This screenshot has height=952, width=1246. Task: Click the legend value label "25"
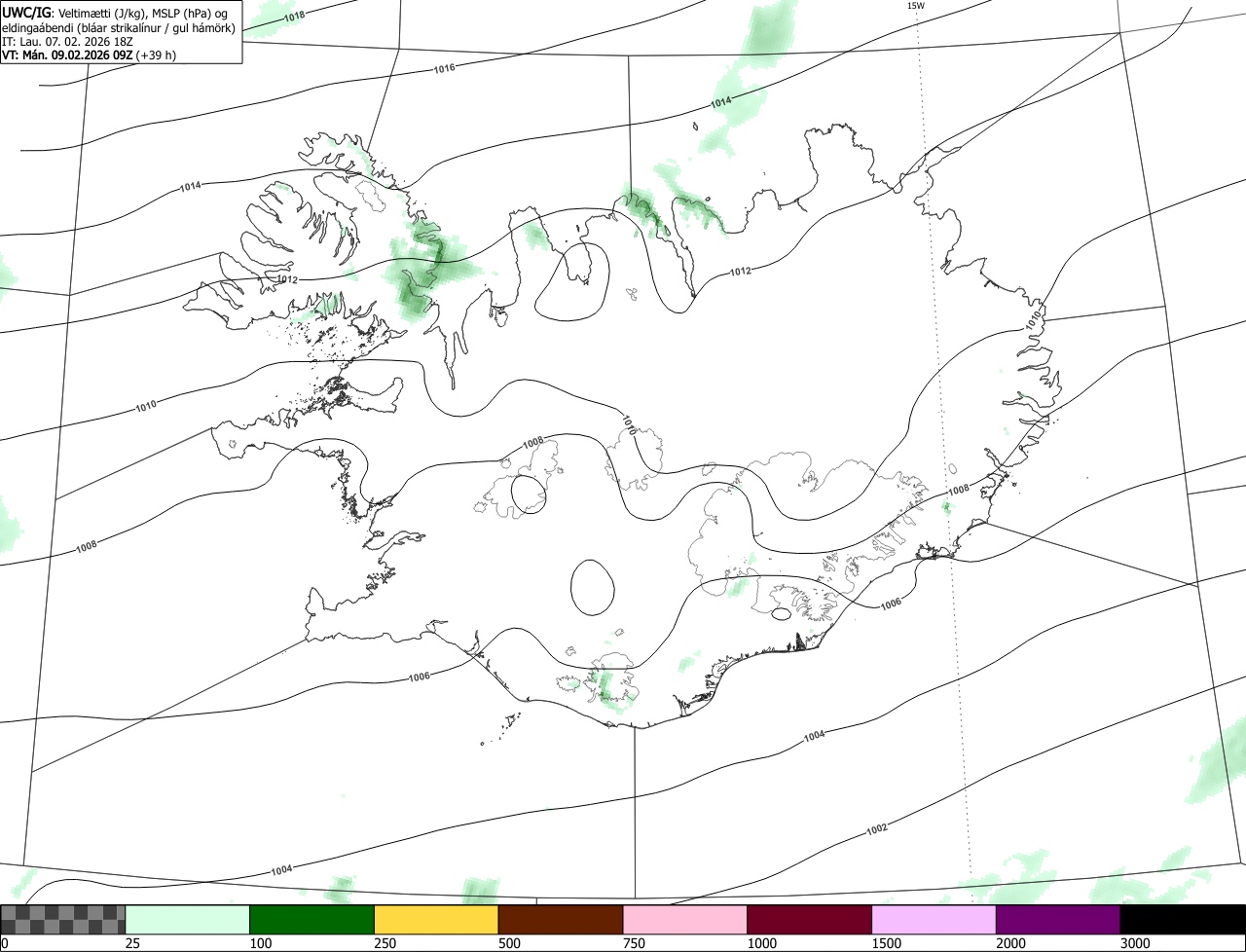coord(130,943)
